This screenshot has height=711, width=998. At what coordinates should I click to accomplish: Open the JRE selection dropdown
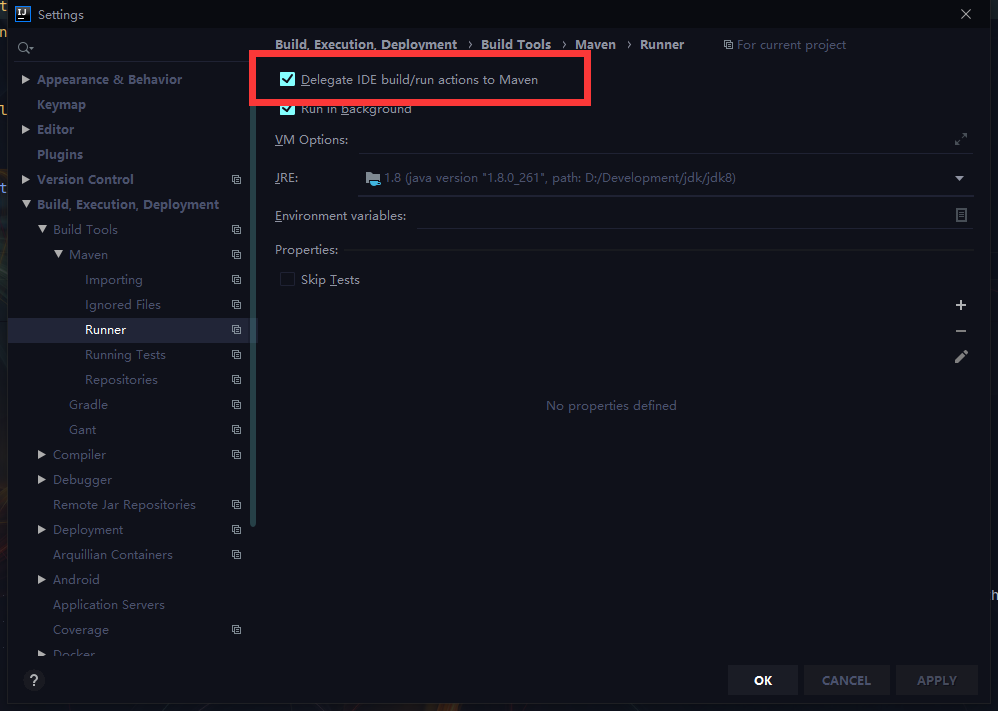pos(958,177)
